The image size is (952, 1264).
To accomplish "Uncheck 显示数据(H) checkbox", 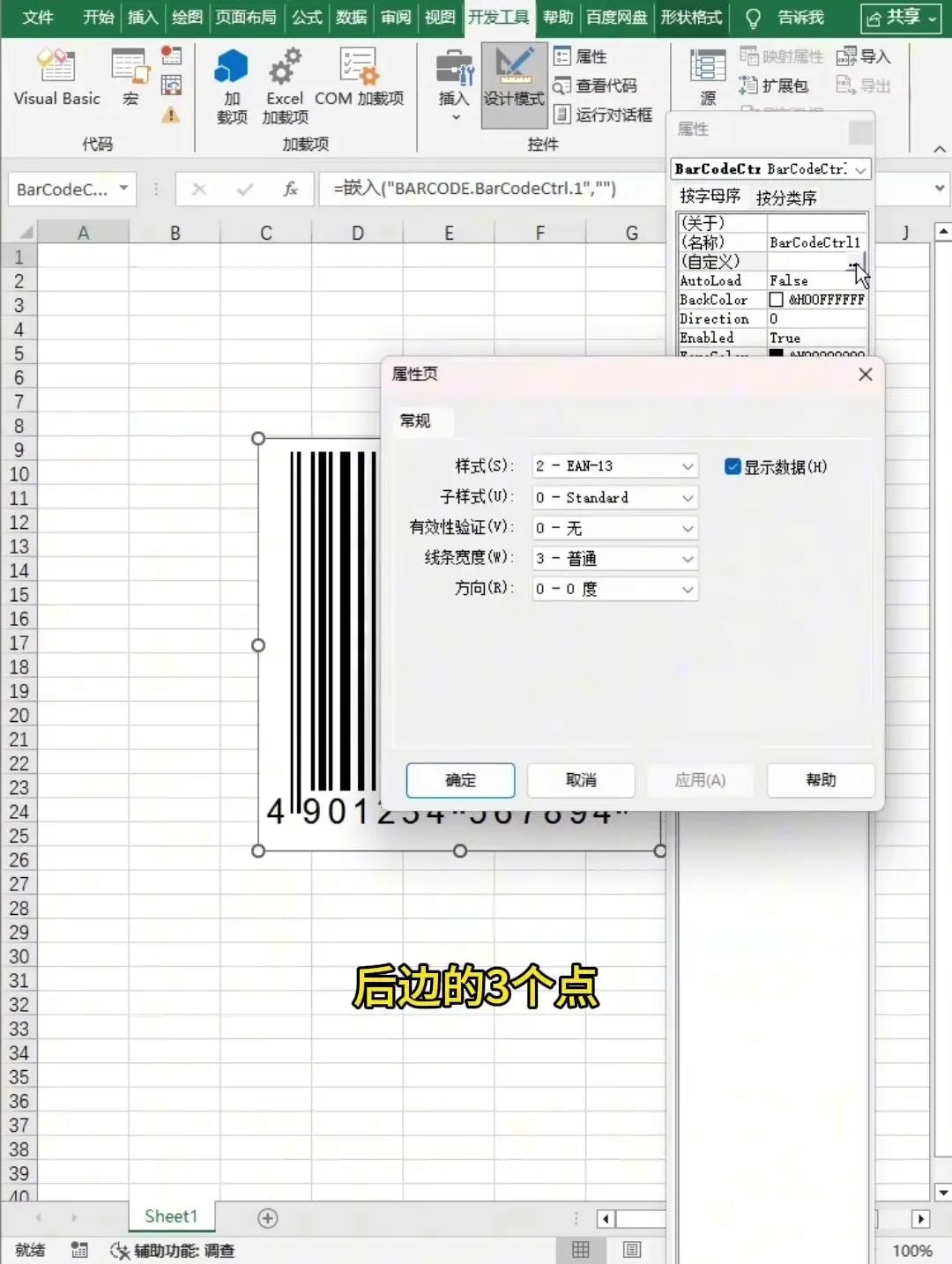I will [x=733, y=466].
